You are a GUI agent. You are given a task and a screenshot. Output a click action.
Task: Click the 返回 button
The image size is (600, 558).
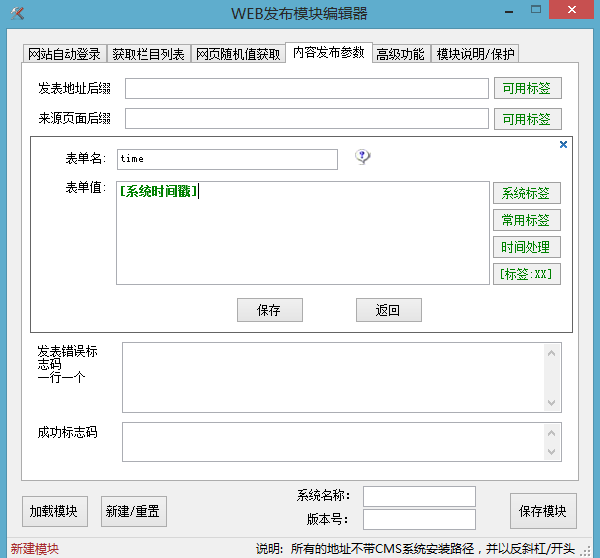tap(388, 310)
